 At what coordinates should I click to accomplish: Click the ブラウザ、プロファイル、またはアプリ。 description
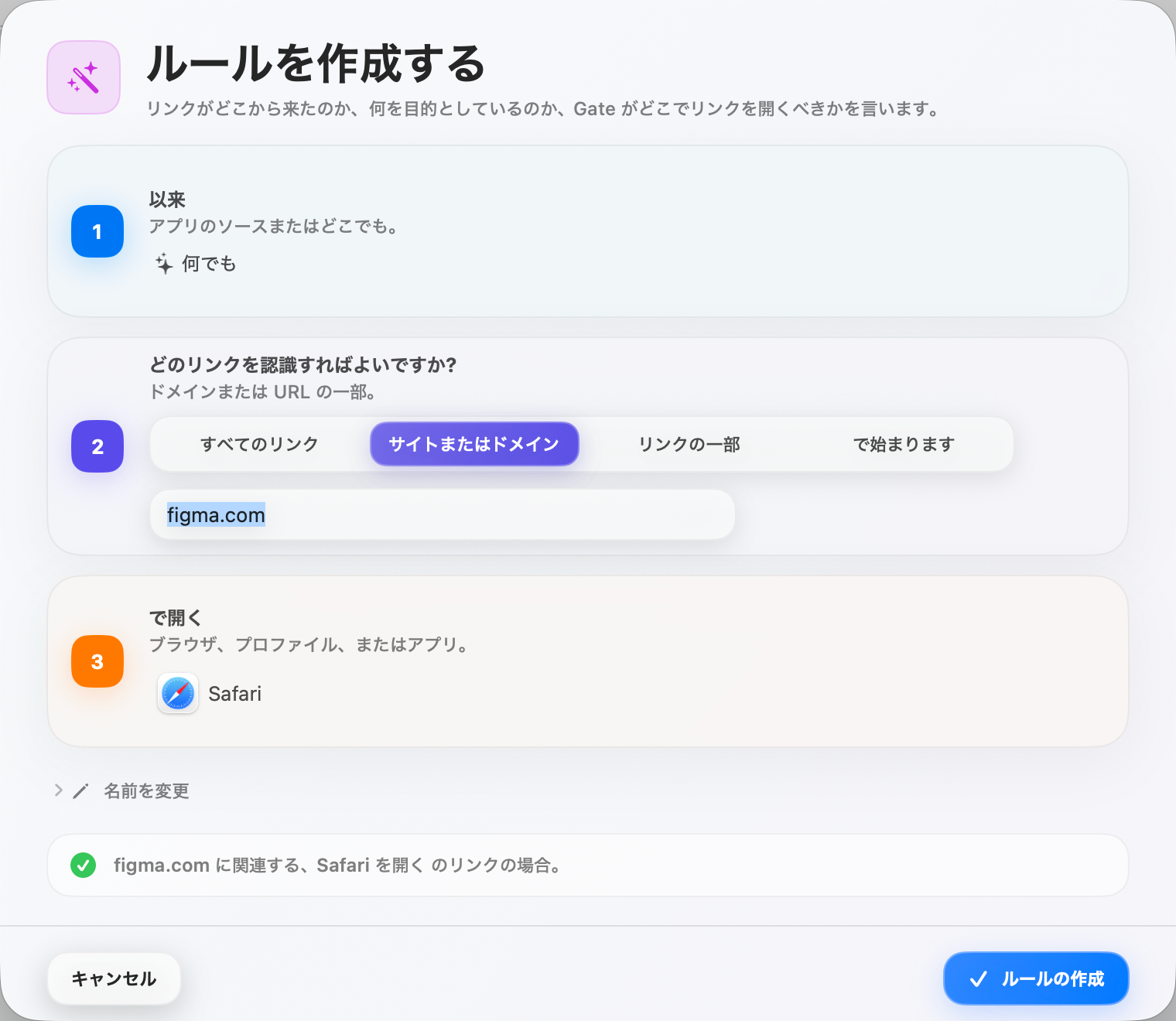[x=309, y=644]
